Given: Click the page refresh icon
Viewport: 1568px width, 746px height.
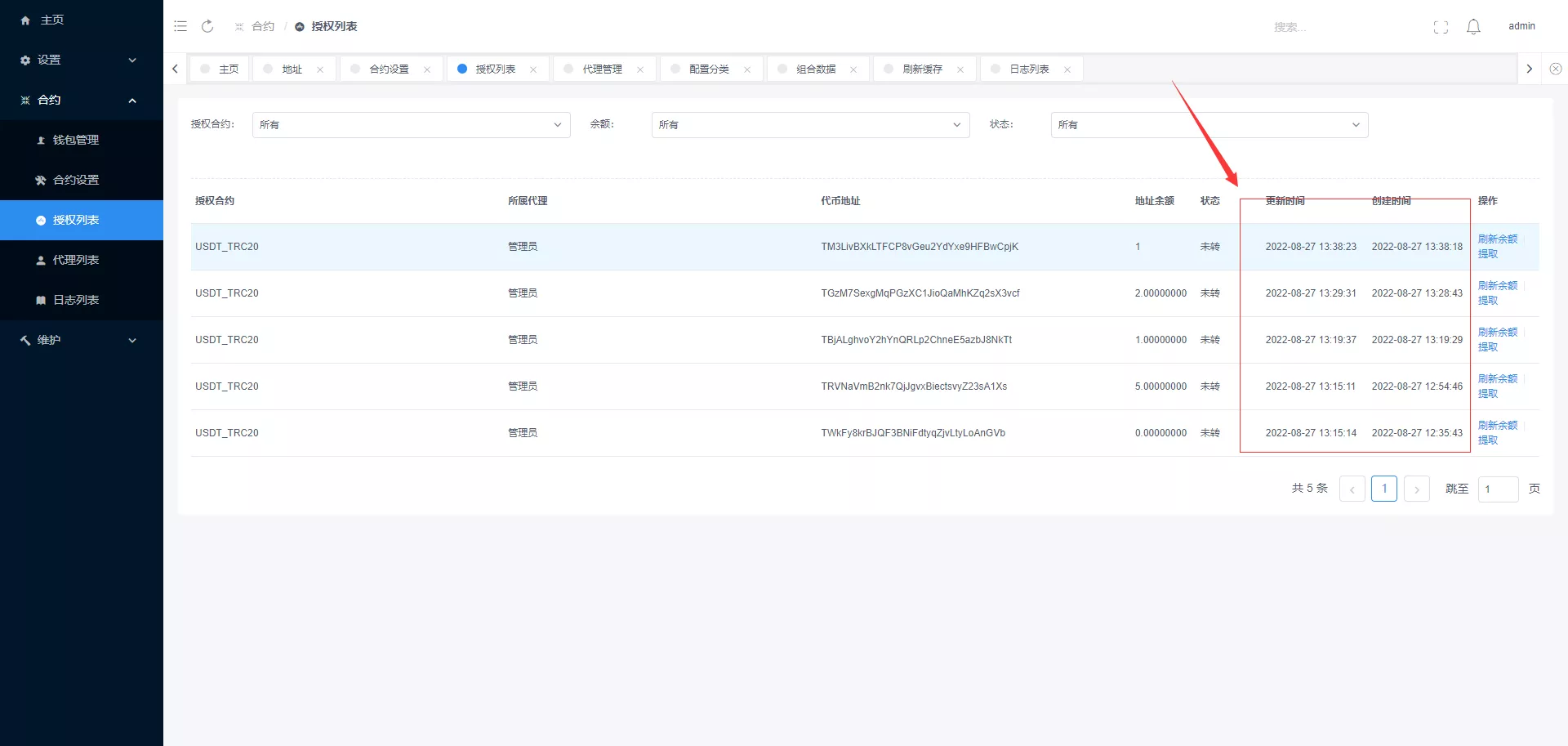Looking at the screenshot, I should click(x=207, y=25).
